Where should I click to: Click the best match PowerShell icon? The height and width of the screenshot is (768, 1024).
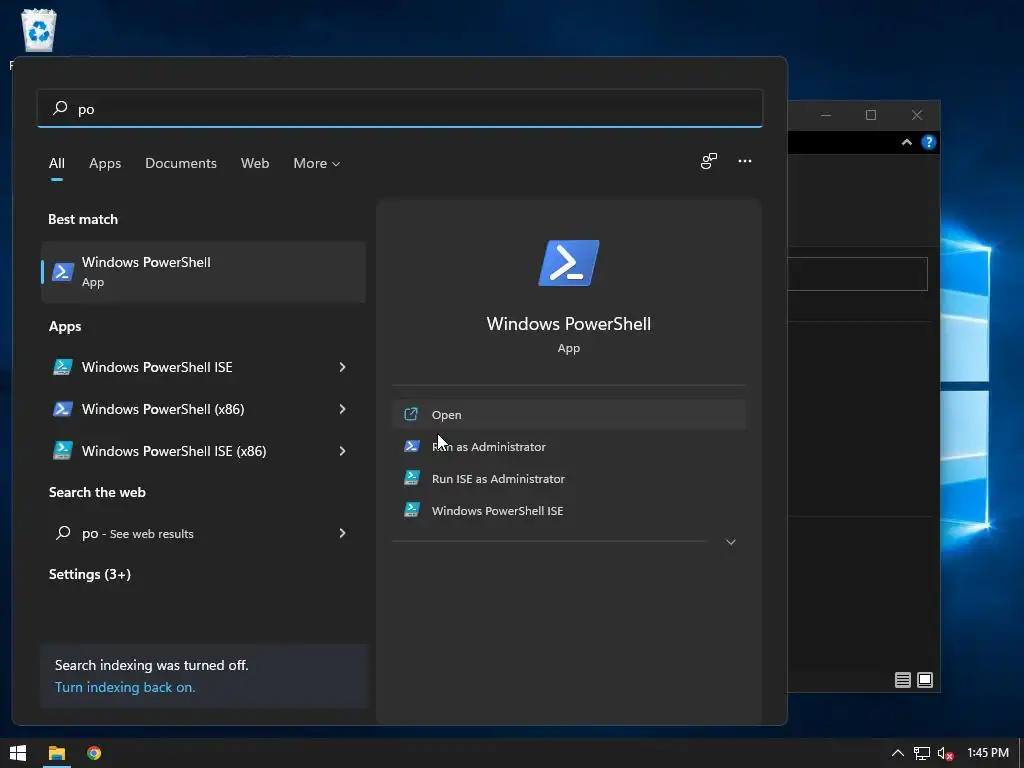(x=63, y=272)
